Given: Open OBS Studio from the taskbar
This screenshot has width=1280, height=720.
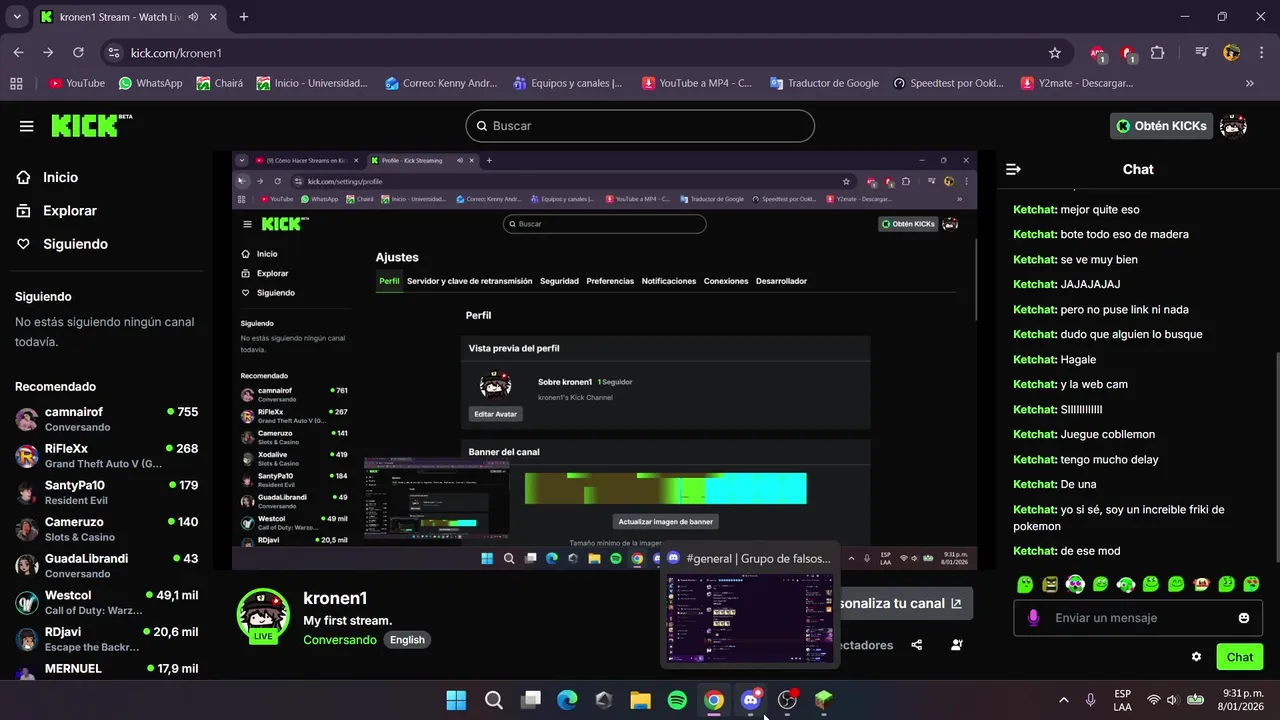Looking at the screenshot, I should [x=787, y=700].
